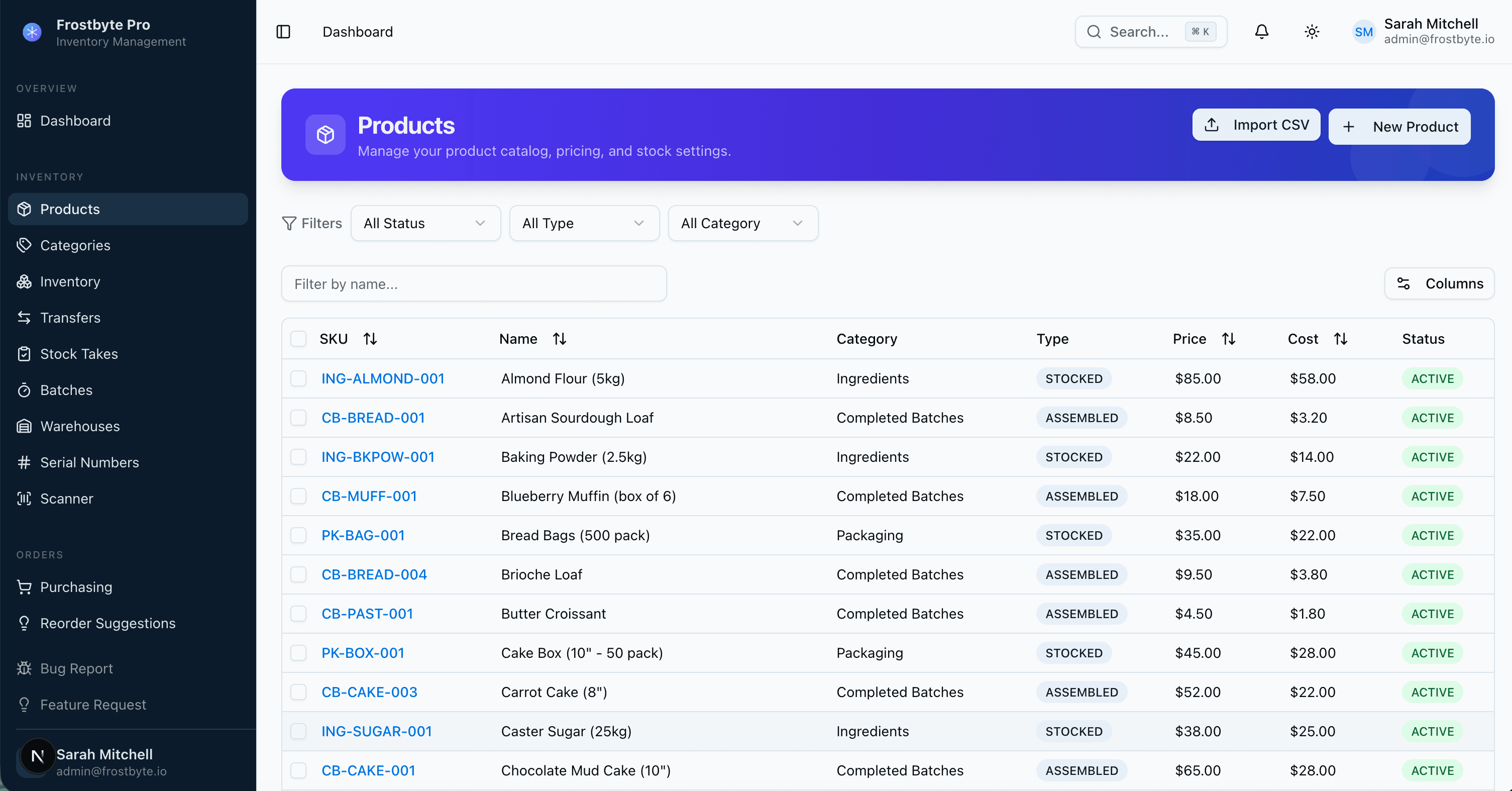Click the notification bell
Viewport: 1512px width, 791px height.
[x=1261, y=32]
